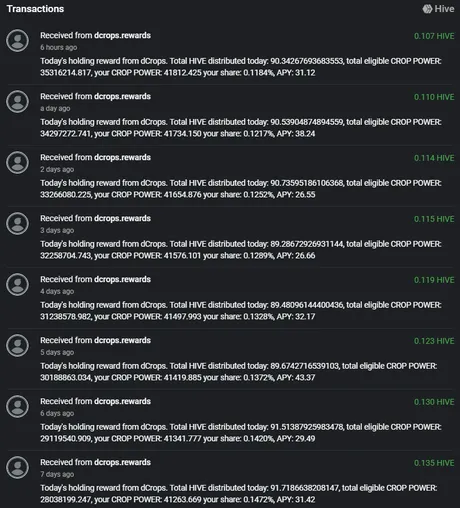Open dcrops.rewards sender link in the 6 hours ago entry
The width and height of the screenshot is (460, 508).
[122, 35]
